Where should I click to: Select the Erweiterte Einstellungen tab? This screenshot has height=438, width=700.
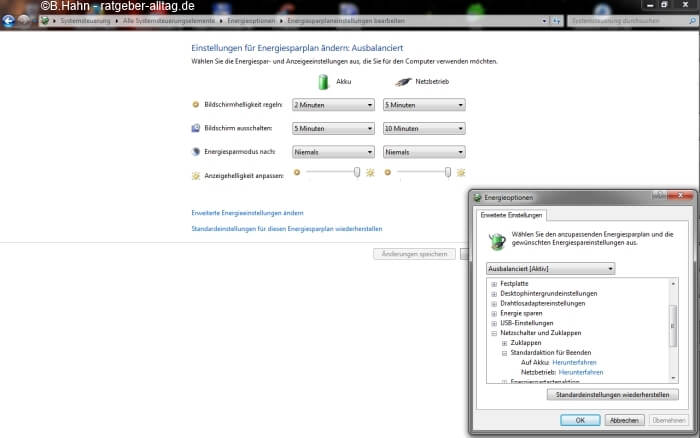coord(512,215)
